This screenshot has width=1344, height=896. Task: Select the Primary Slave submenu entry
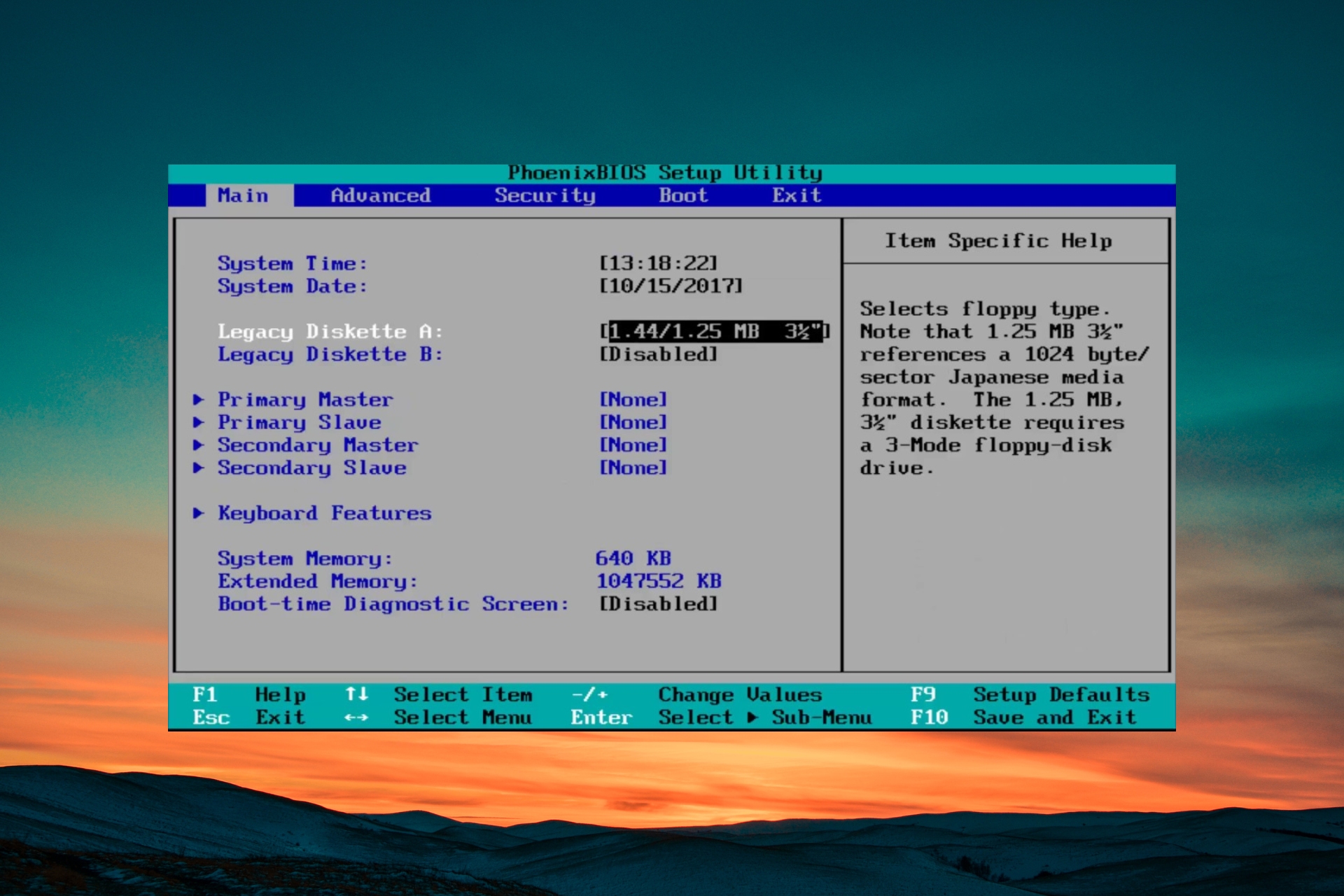[299, 422]
